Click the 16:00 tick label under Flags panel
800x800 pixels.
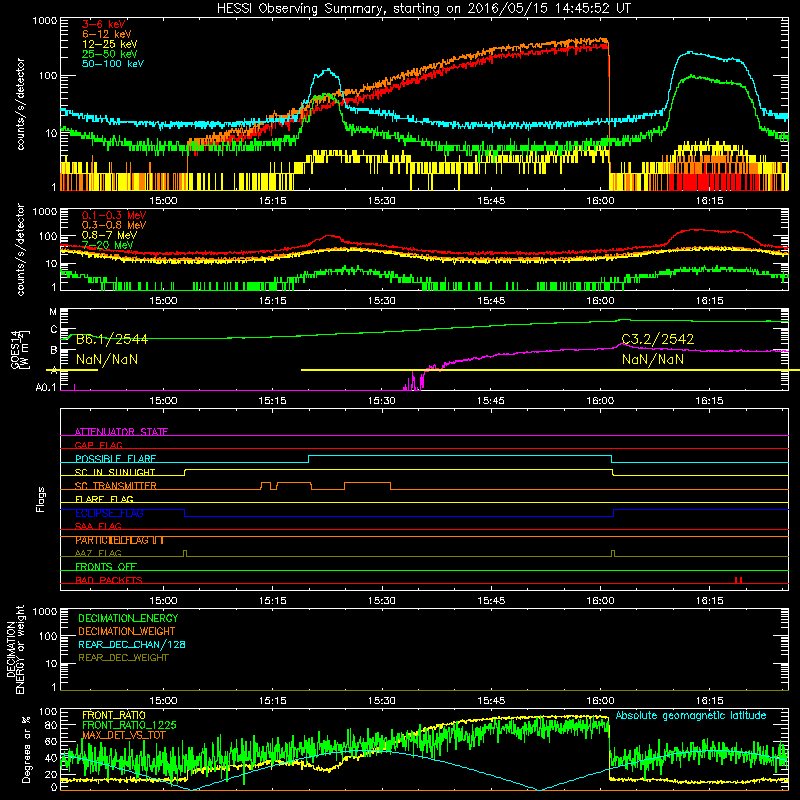(x=600, y=601)
